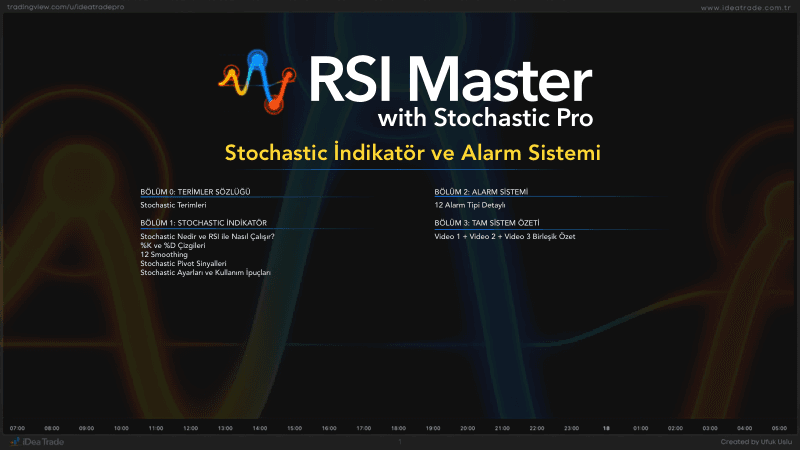The image size is (800, 450).
Task: Click the 10:00 time axis marker
Action: [121, 428]
